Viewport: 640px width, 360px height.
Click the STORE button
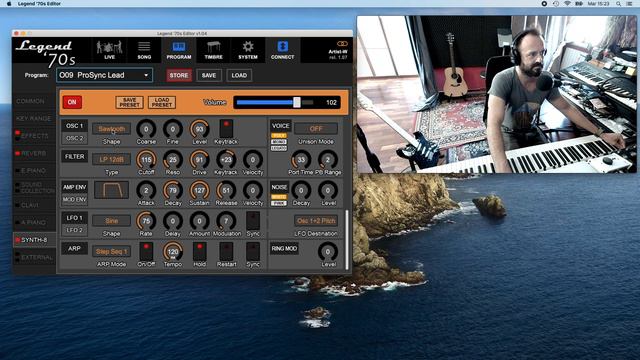pos(179,76)
